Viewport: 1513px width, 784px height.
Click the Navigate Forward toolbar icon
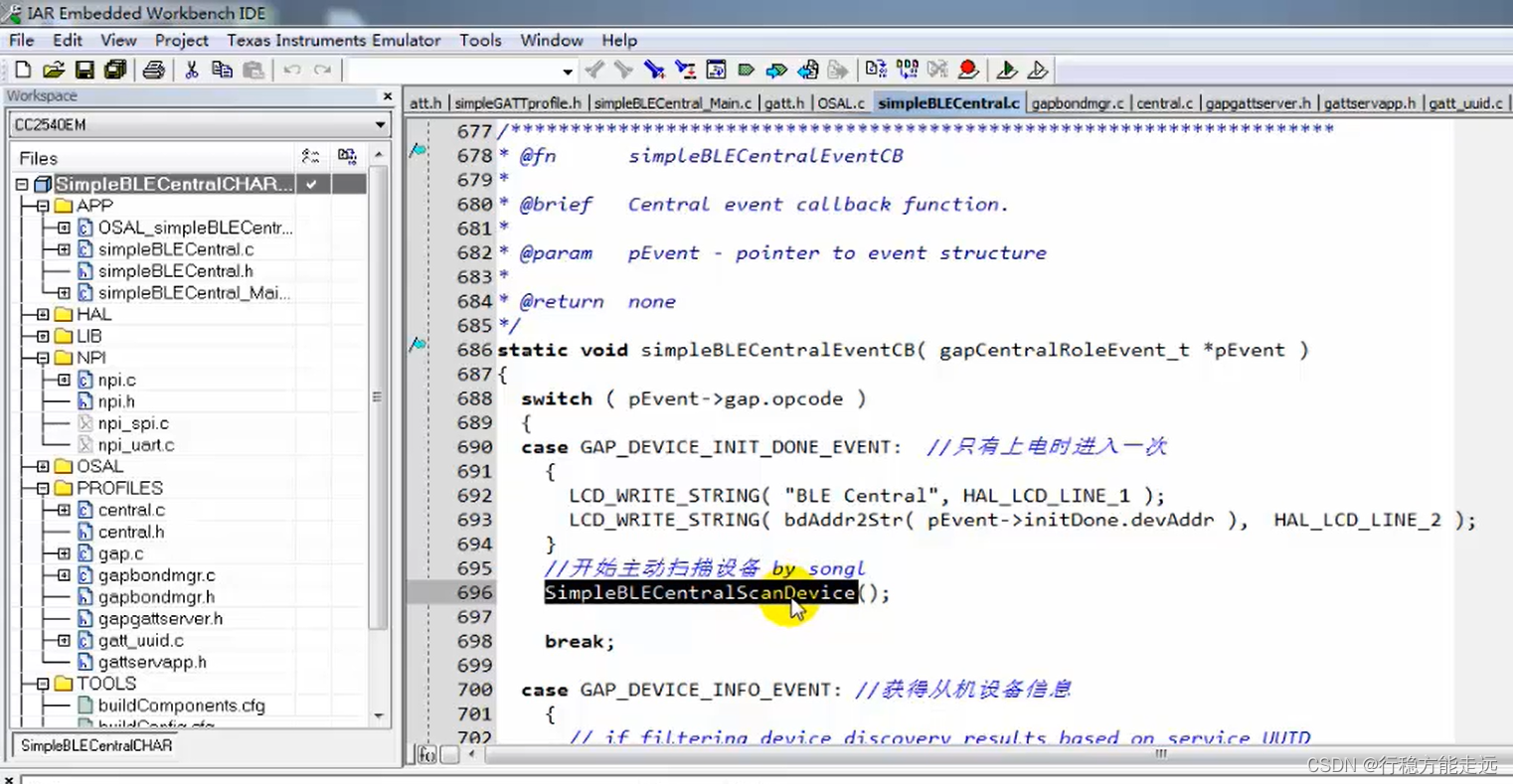tap(839, 70)
